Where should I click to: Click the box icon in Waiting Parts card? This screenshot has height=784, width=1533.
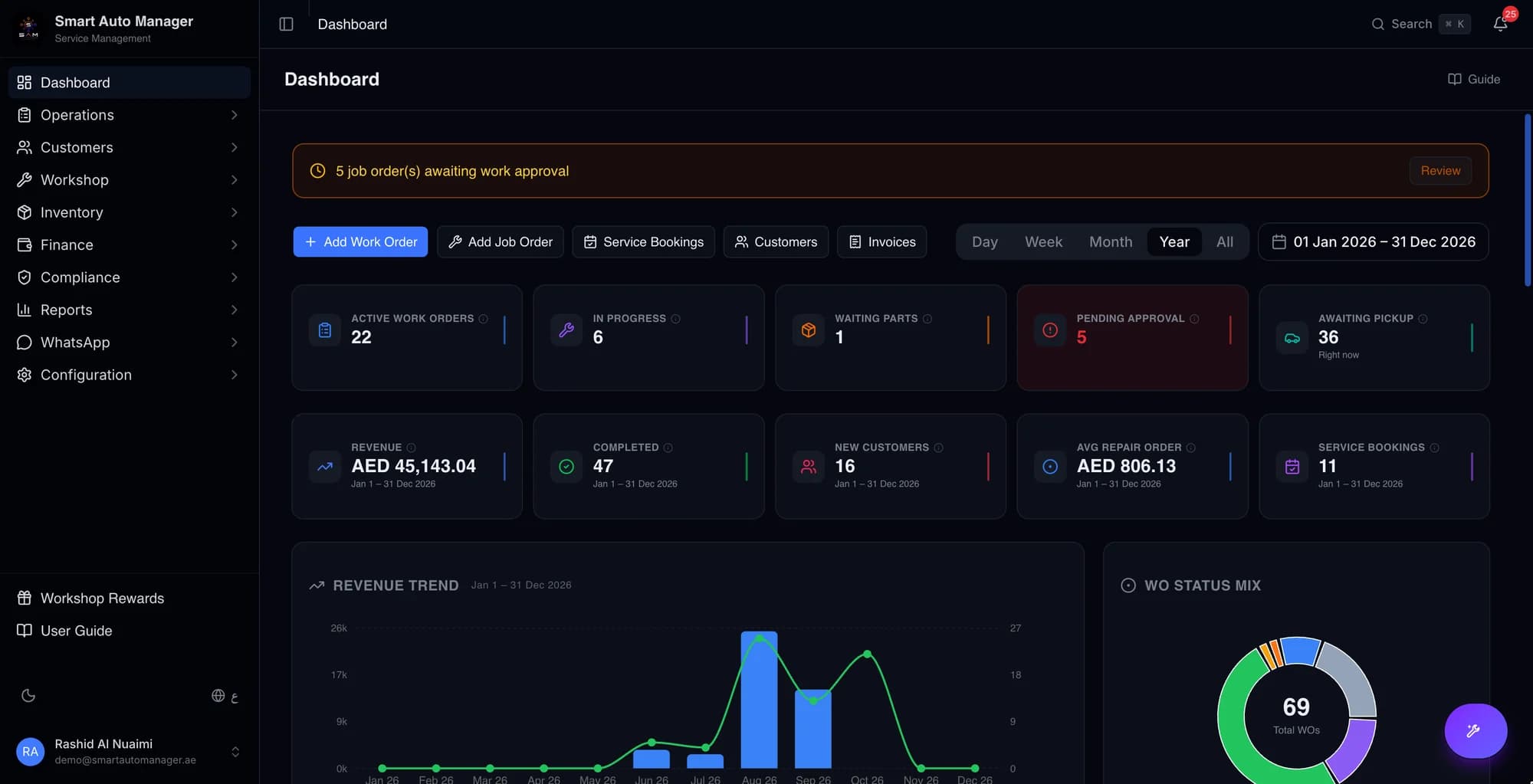[809, 330]
